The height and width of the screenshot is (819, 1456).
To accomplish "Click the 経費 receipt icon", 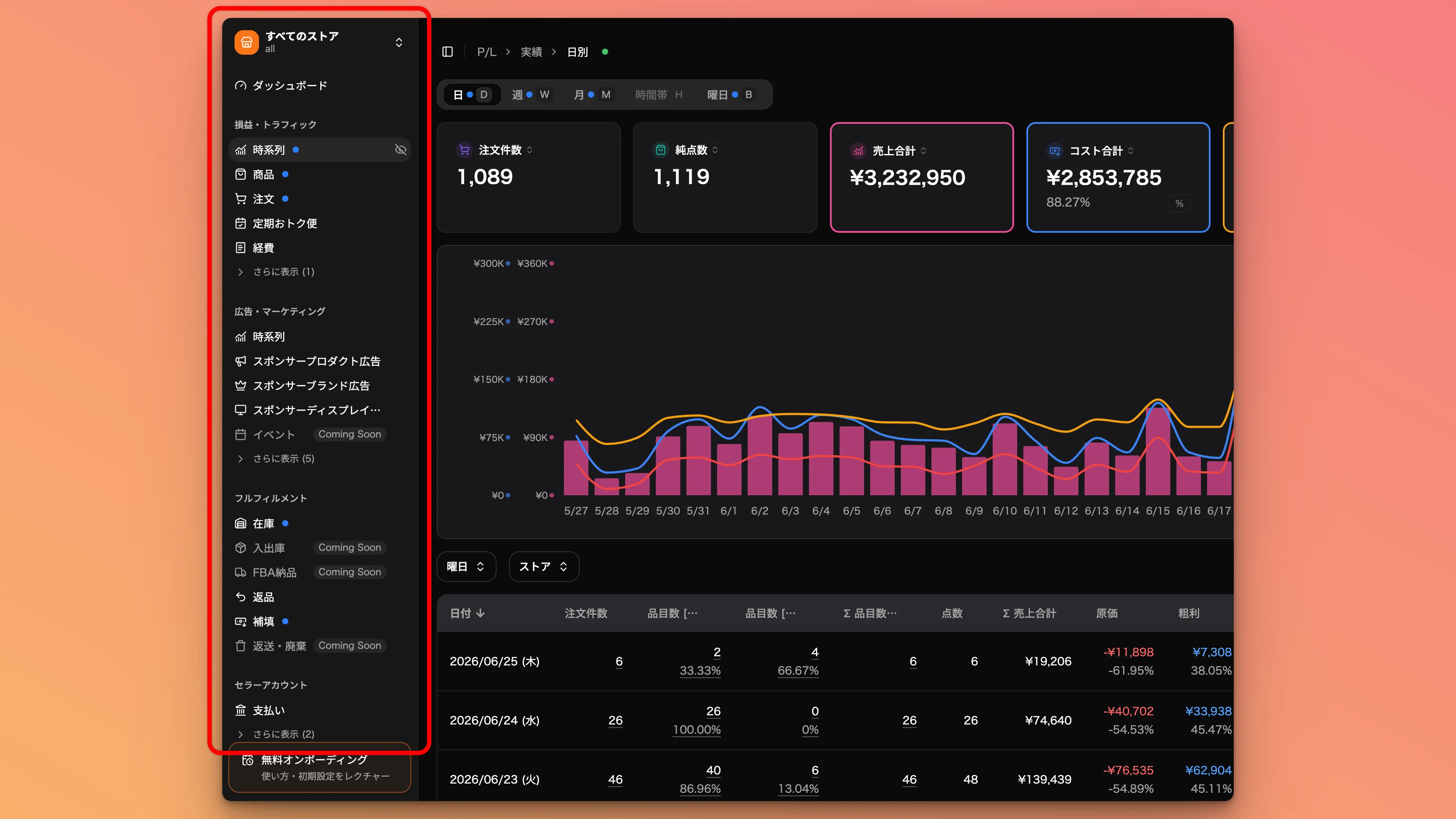I will click(x=241, y=248).
